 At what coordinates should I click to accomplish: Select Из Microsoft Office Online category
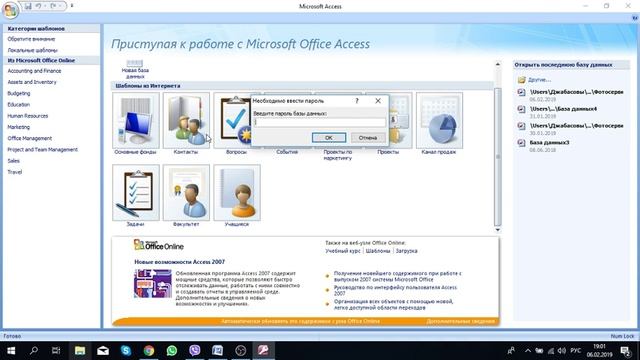pyautogui.click(x=41, y=60)
